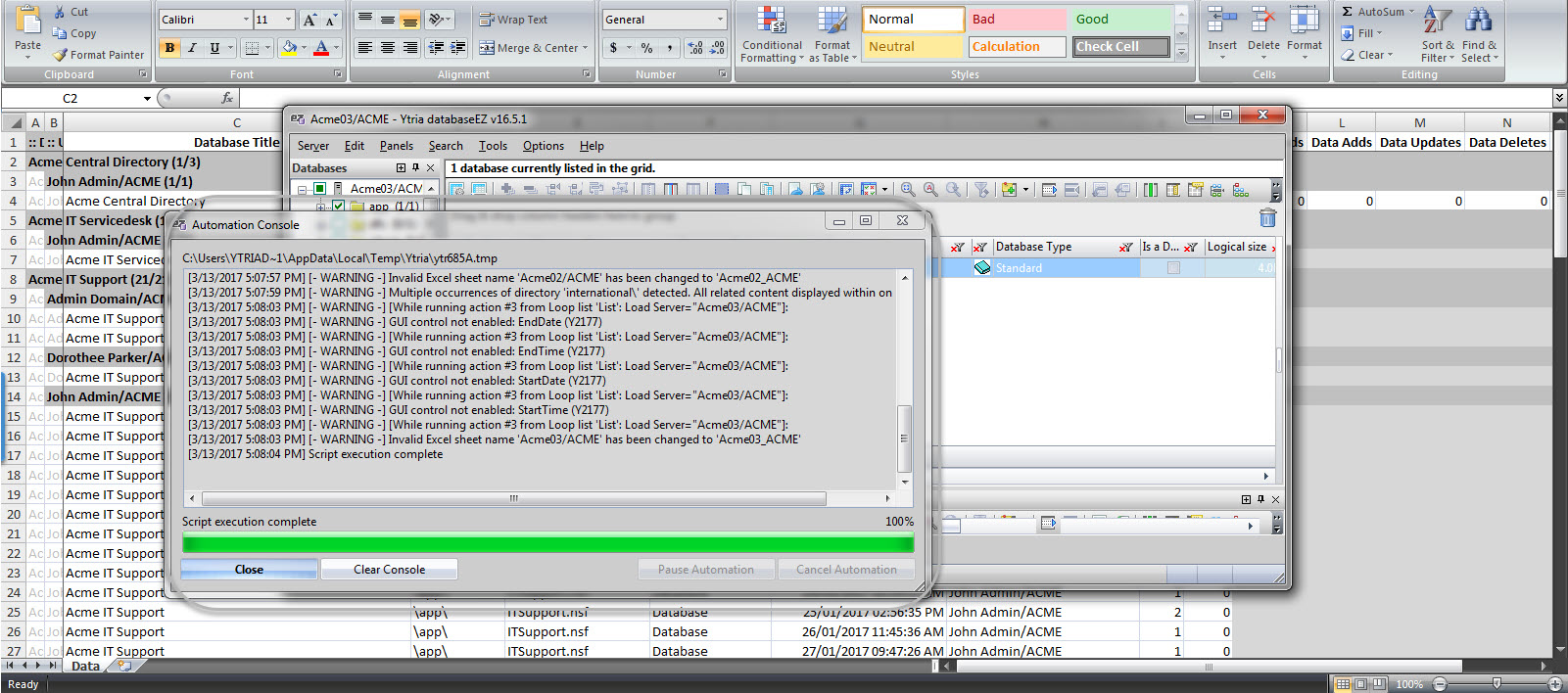Click the insert function fx icon

[x=227, y=98]
